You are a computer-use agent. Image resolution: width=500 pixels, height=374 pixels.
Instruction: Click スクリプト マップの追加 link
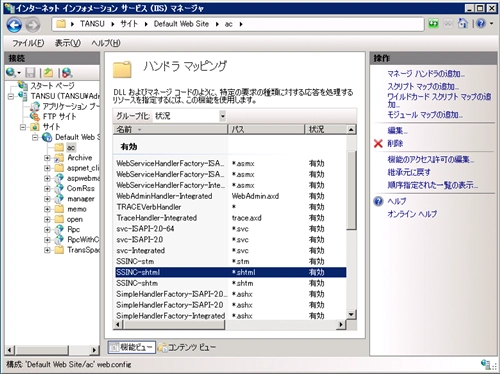tap(423, 86)
